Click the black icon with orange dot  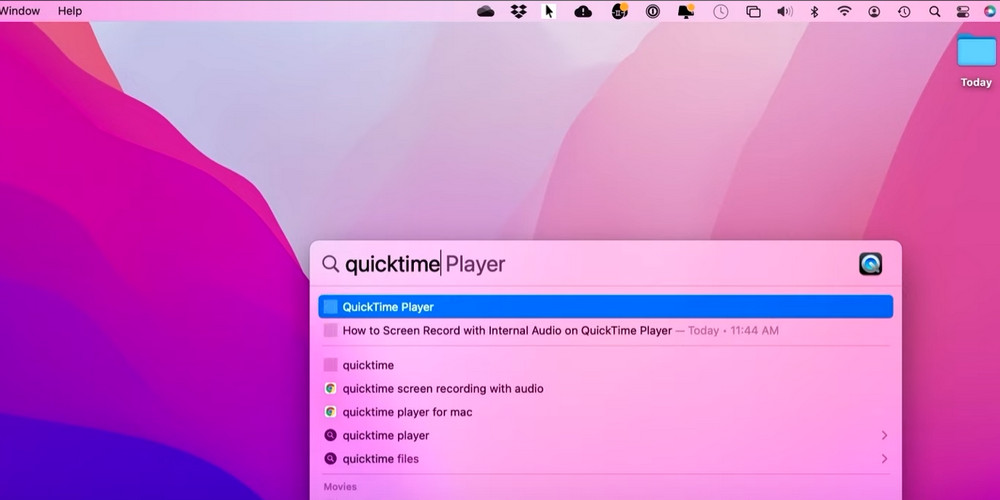(x=619, y=11)
